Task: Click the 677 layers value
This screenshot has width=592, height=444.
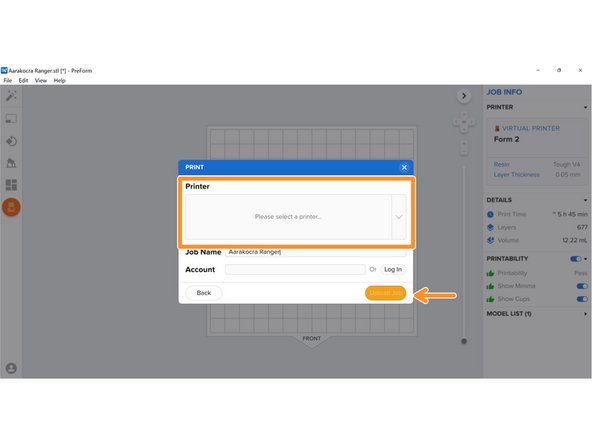Action: point(582,227)
